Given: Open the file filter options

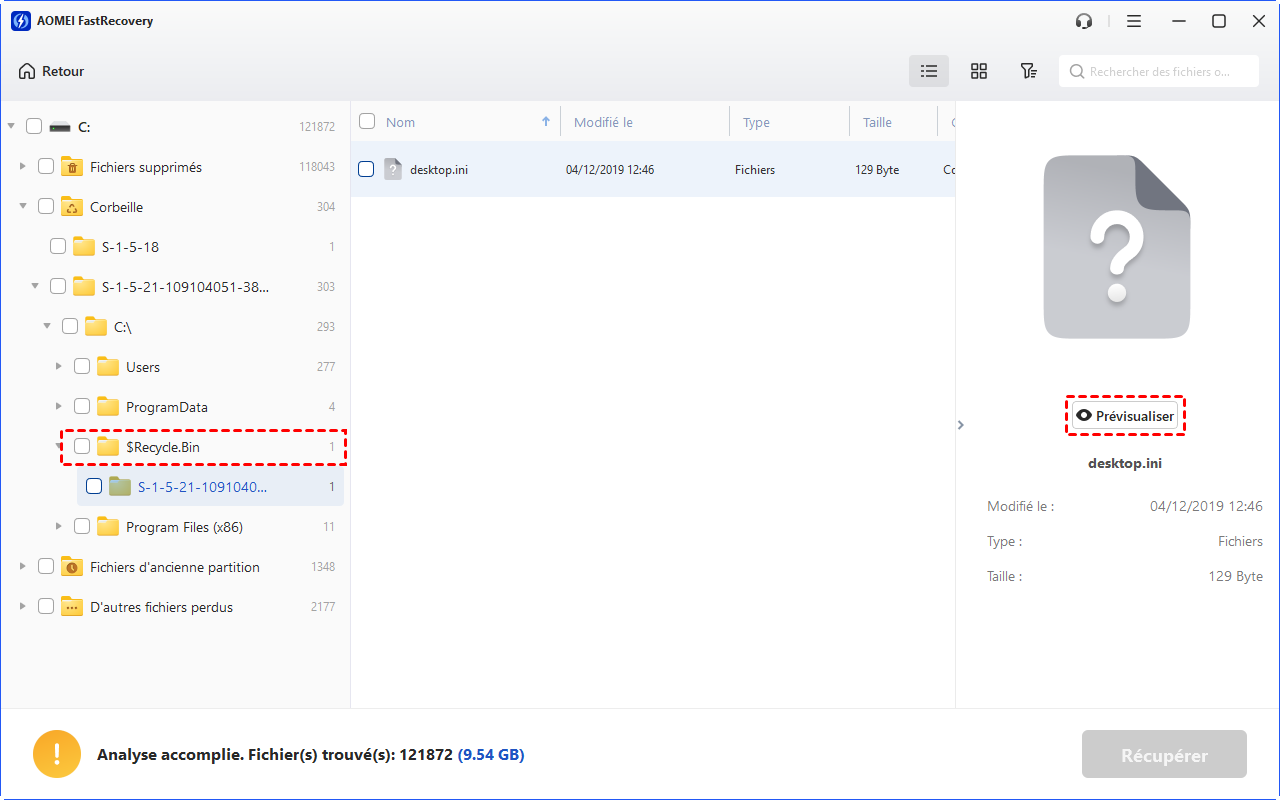Looking at the screenshot, I should pyautogui.click(x=1028, y=71).
